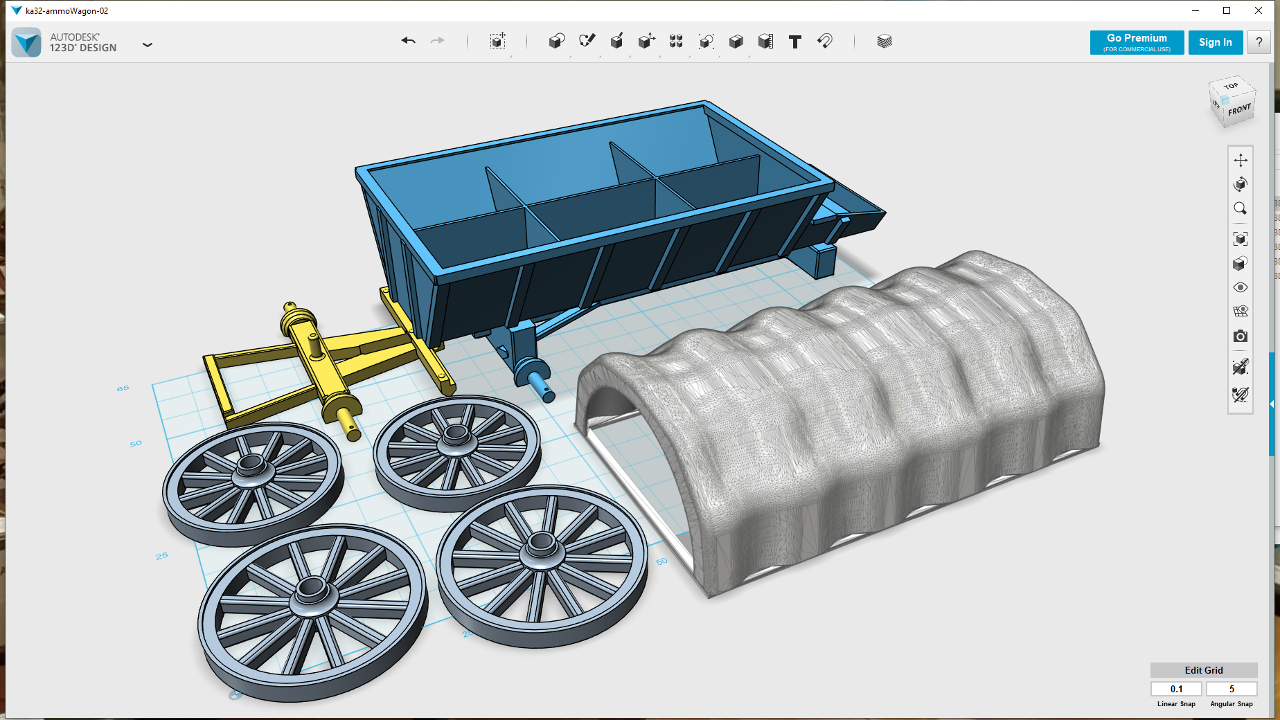
Task: Toggle the crossed-out cube snap option
Action: (1240, 367)
